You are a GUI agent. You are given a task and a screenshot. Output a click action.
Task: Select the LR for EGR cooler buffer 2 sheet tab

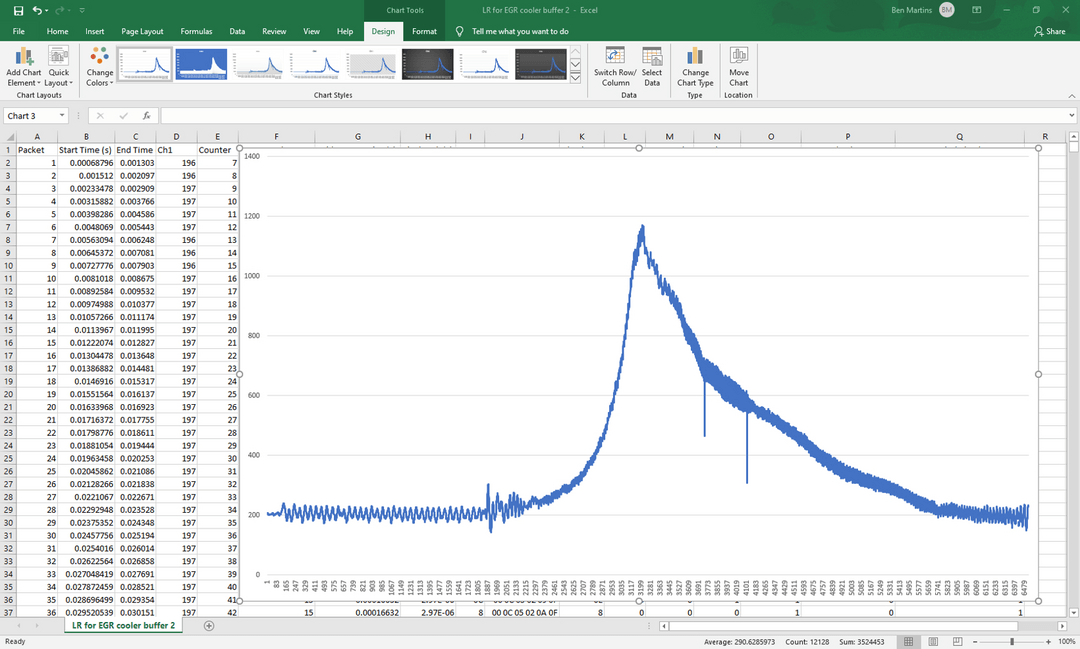[x=123, y=626]
